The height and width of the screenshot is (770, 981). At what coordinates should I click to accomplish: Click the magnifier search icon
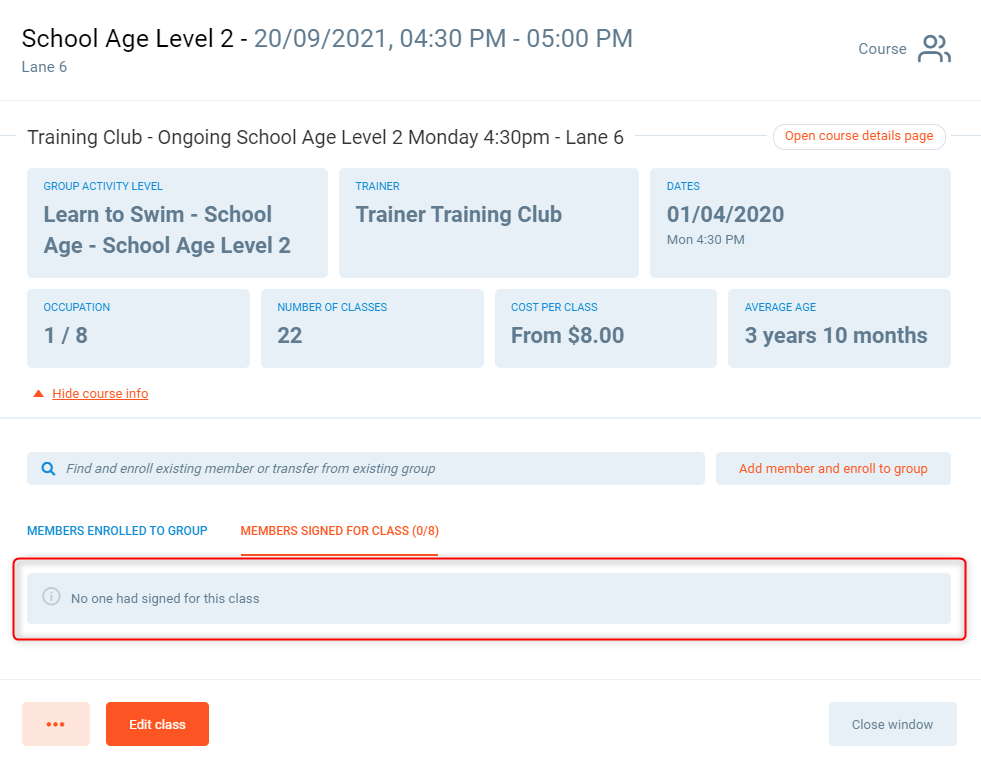point(48,468)
